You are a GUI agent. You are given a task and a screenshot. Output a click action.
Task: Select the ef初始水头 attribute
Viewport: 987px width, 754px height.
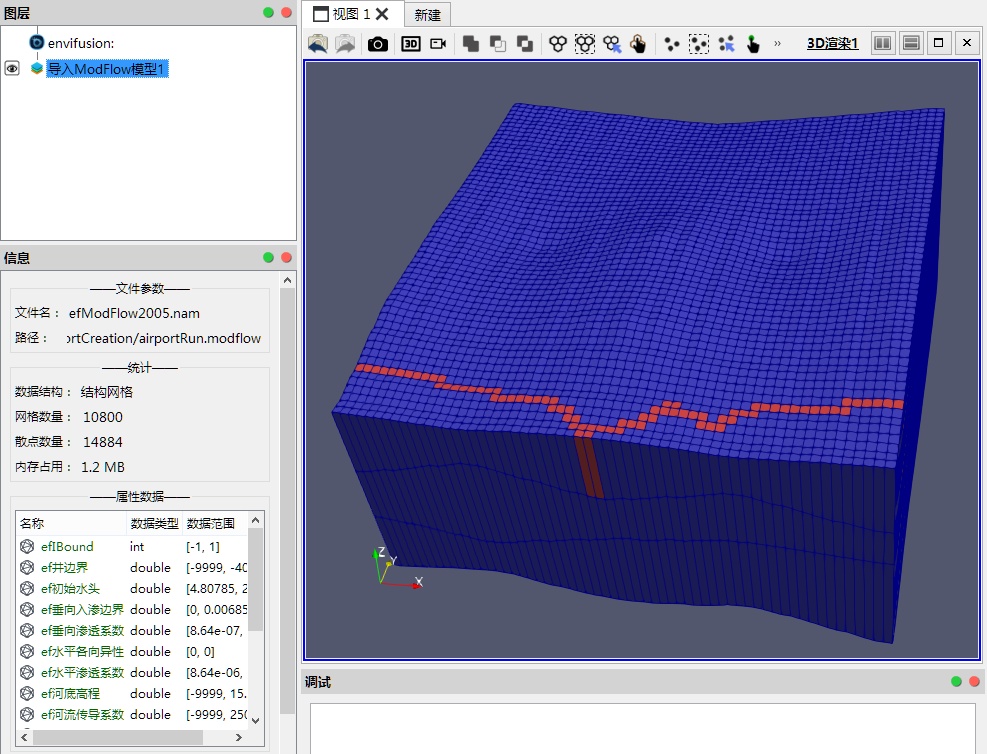pyautogui.click(x=70, y=588)
